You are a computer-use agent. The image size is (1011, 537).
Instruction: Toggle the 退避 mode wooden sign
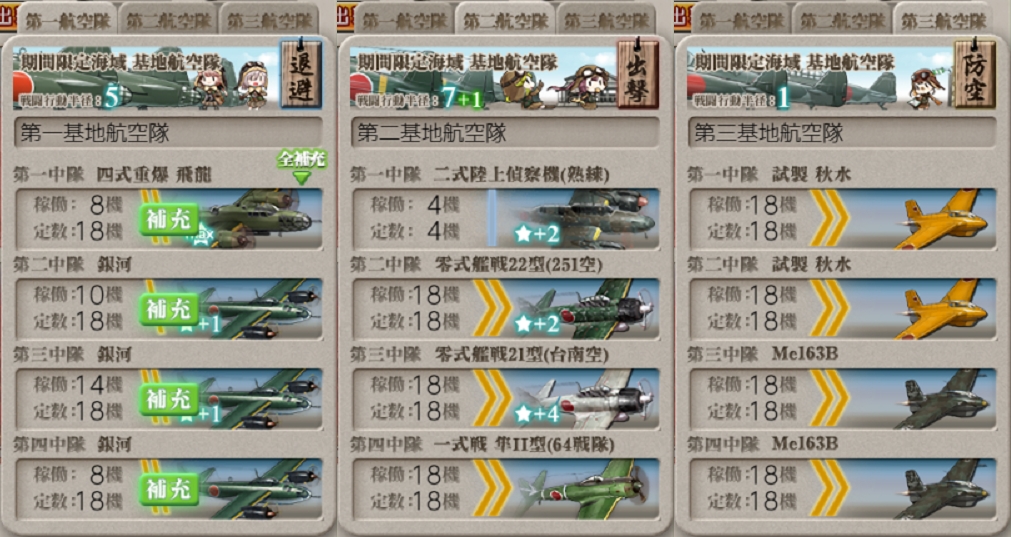300,74
